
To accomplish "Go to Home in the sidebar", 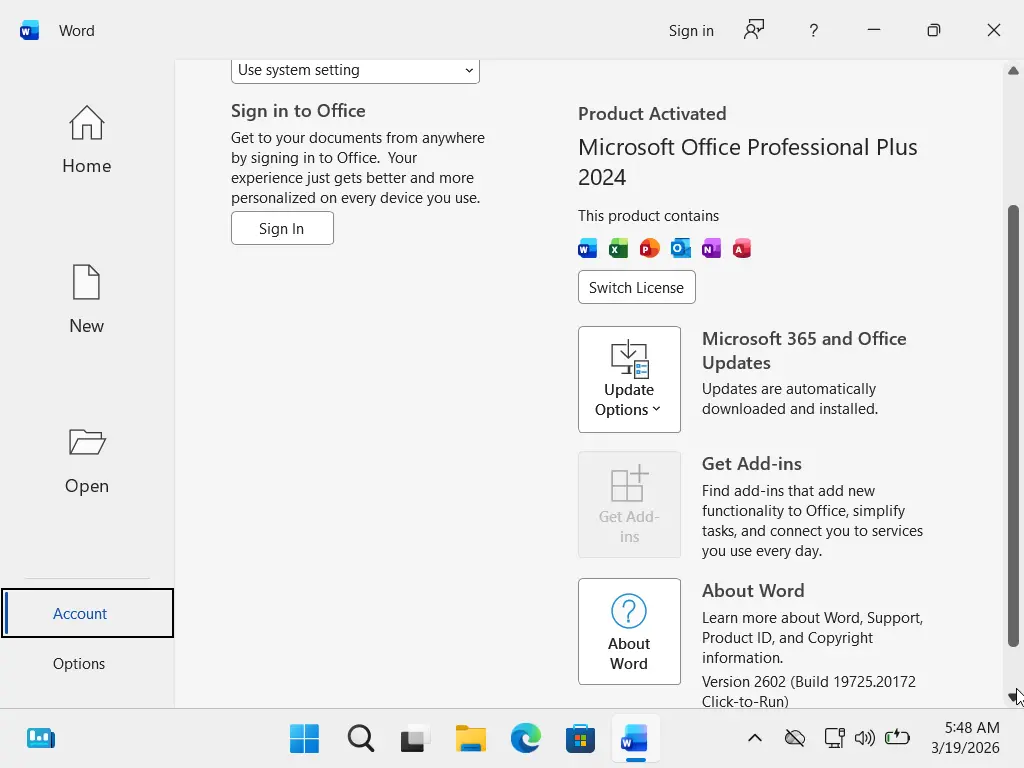I will (87, 140).
